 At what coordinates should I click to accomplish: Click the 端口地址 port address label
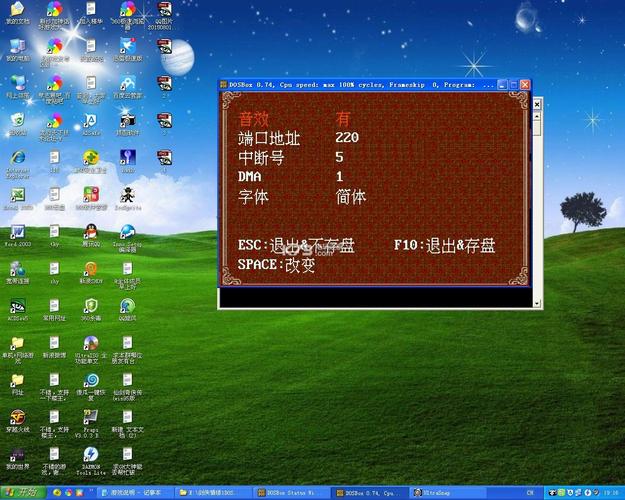coord(269,138)
